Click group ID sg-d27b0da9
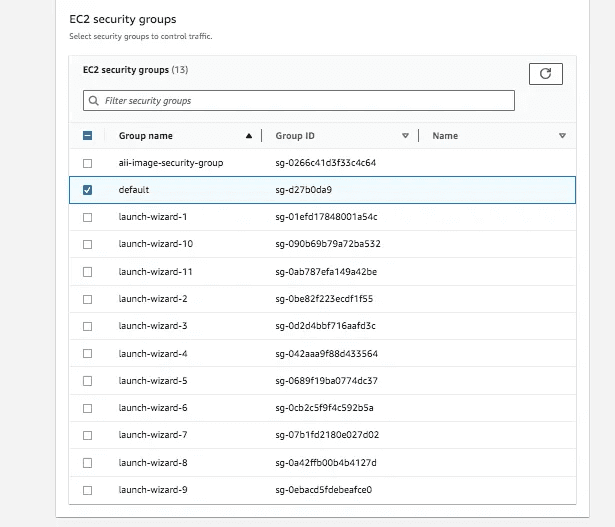615x527 pixels. pos(304,190)
